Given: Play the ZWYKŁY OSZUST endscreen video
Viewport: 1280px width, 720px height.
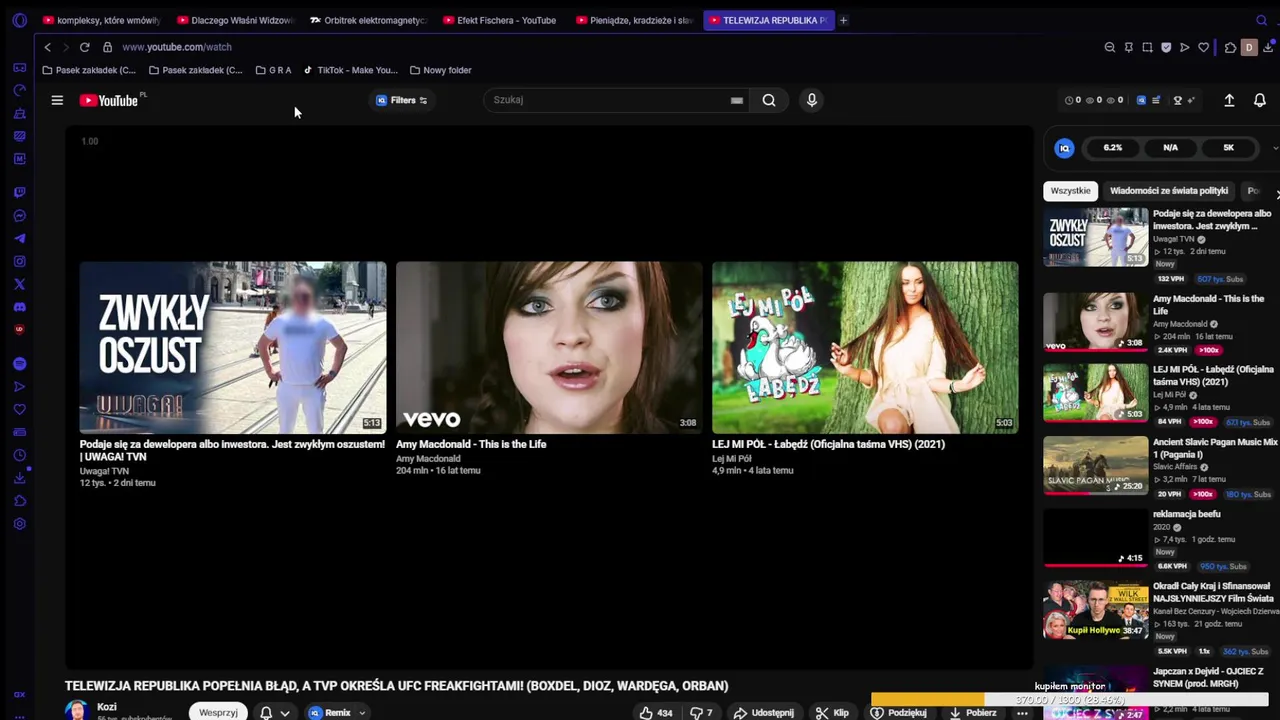Looking at the screenshot, I should click(233, 347).
